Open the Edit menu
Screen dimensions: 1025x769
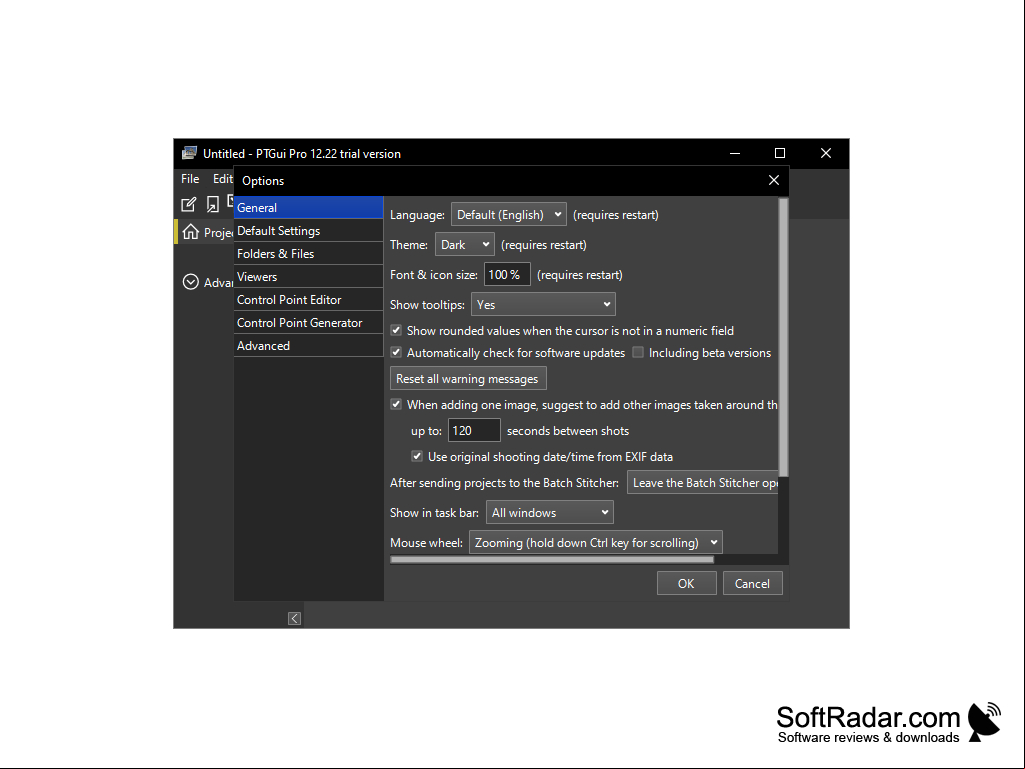pos(222,179)
